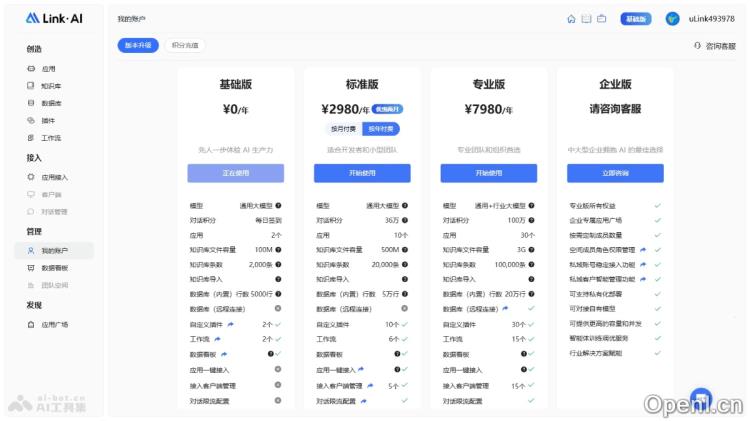Screen dimensions: 750x421
Task: Click the Link·AI logo
Action: [54, 19]
